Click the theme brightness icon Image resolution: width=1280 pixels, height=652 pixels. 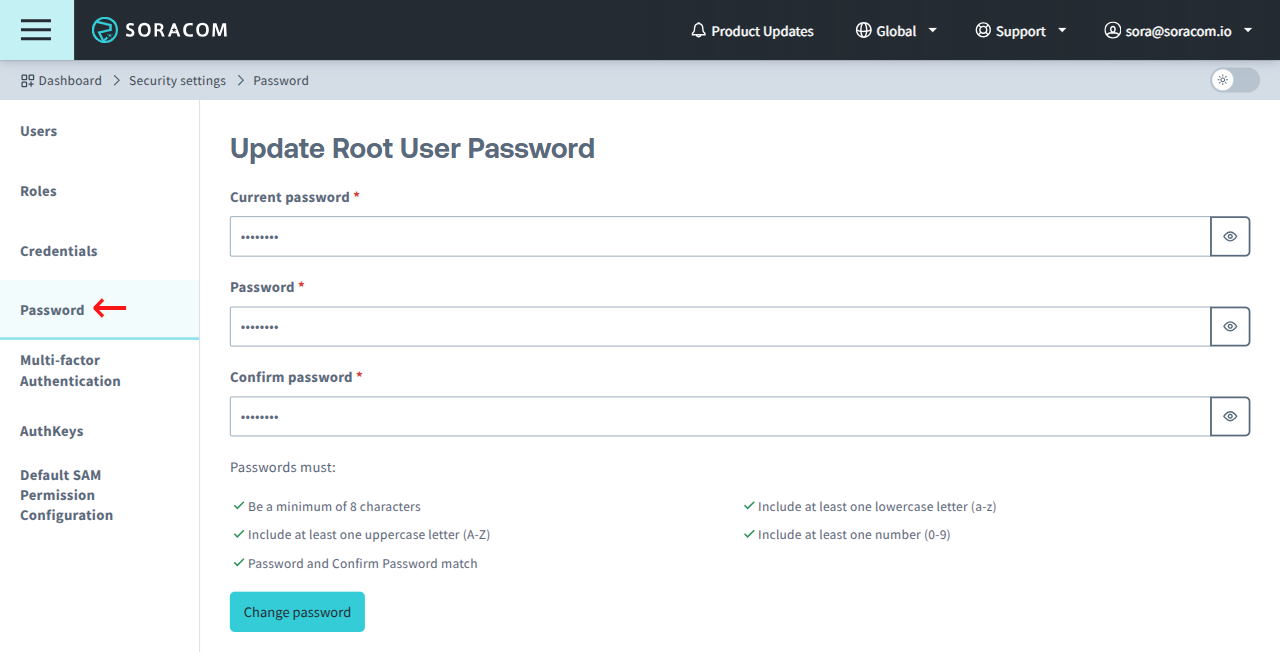click(1224, 80)
